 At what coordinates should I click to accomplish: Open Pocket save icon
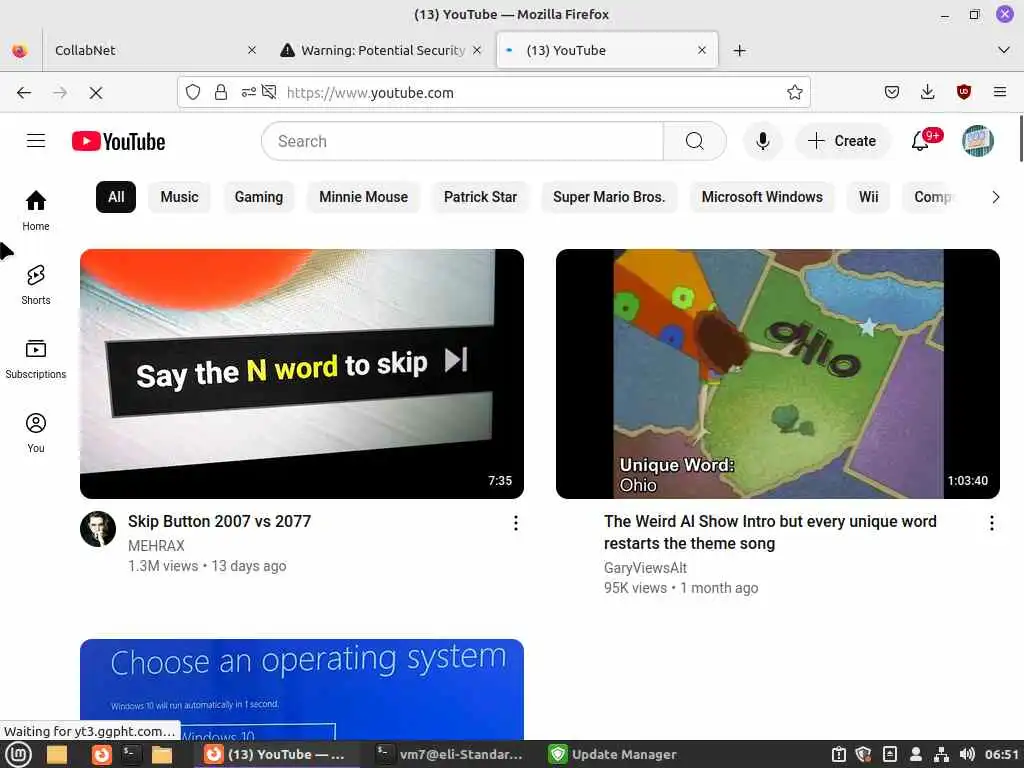coord(891,93)
